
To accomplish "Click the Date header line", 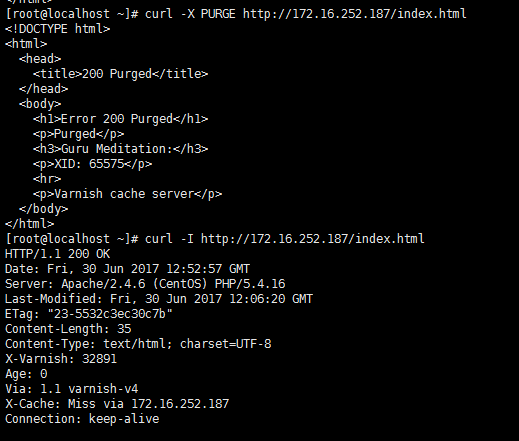I will [127, 269].
